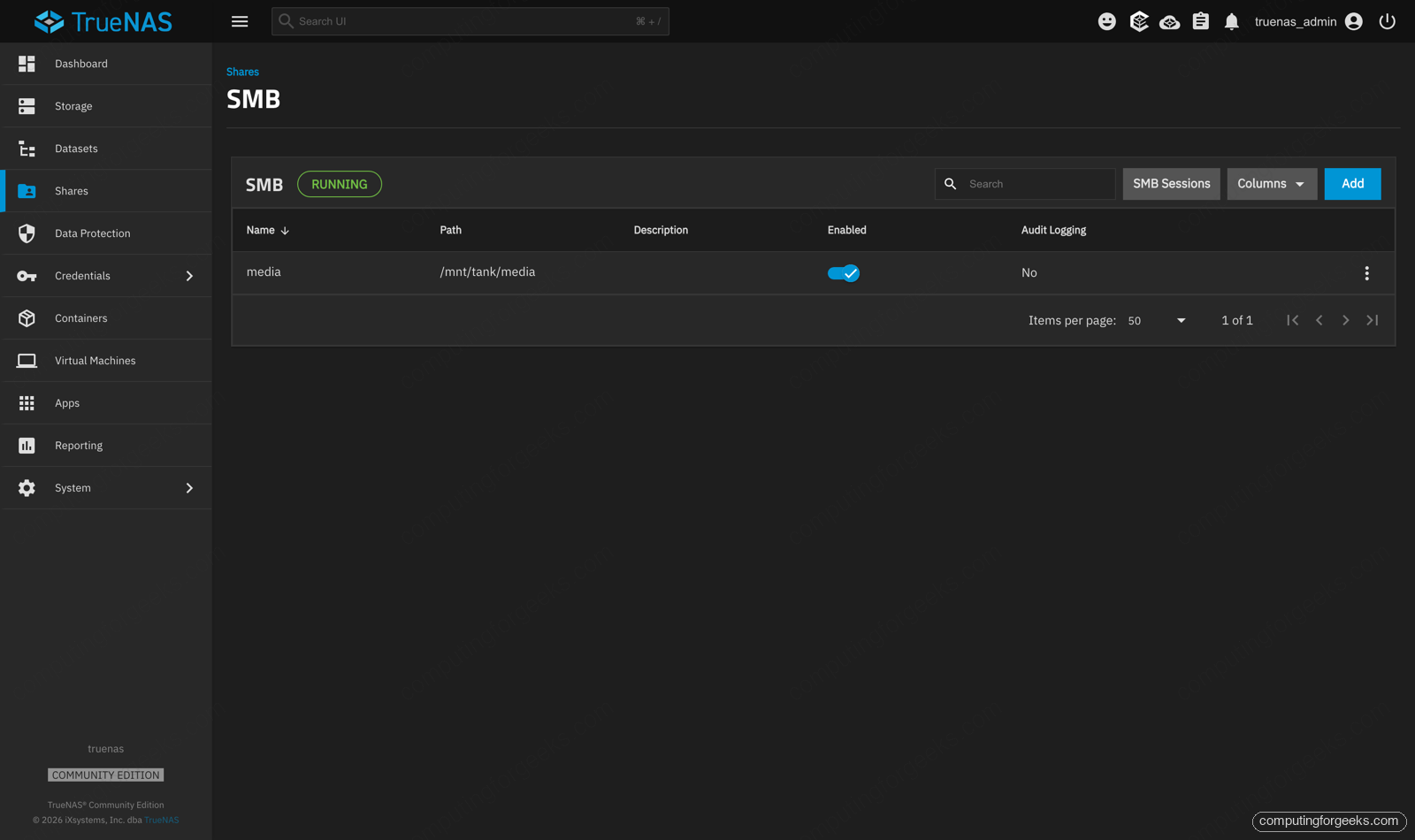Click the RUNNING service status badge
The width and height of the screenshot is (1415, 840).
pyautogui.click(x=340, y=184)
